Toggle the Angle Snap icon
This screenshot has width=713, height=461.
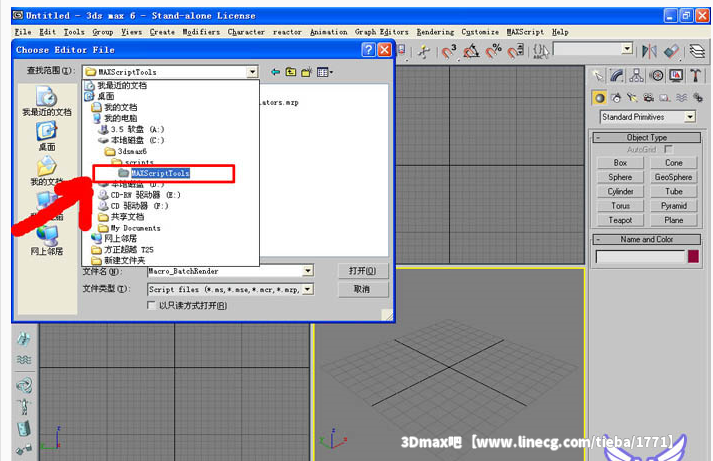click(x=471, y=51)
